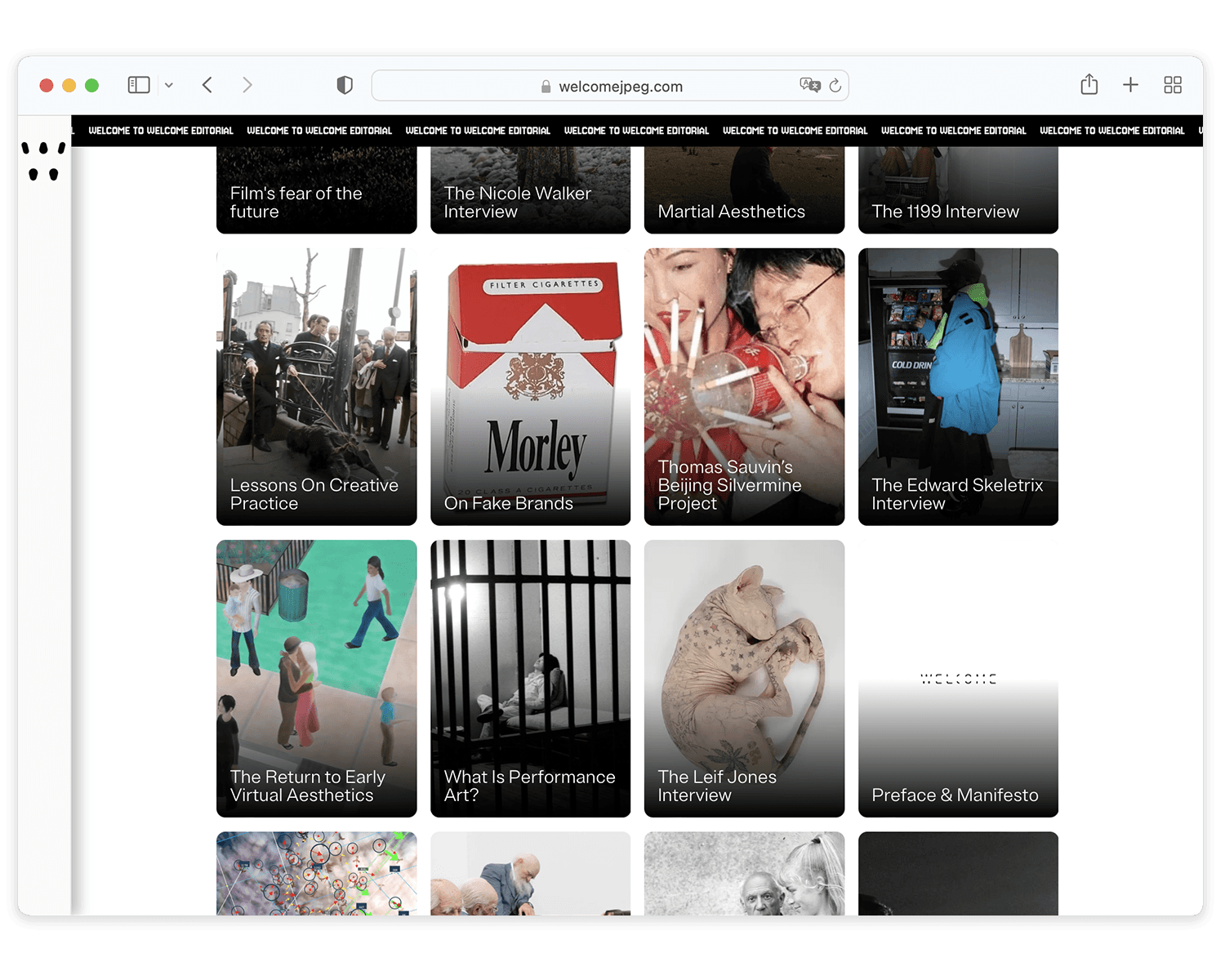
Task: Open the page translate icon
Action: click(x=809, y=85)
